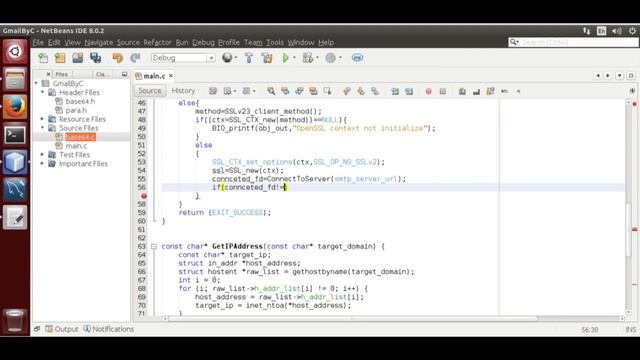Click the Undo toolbar icon

coord(118,58)
